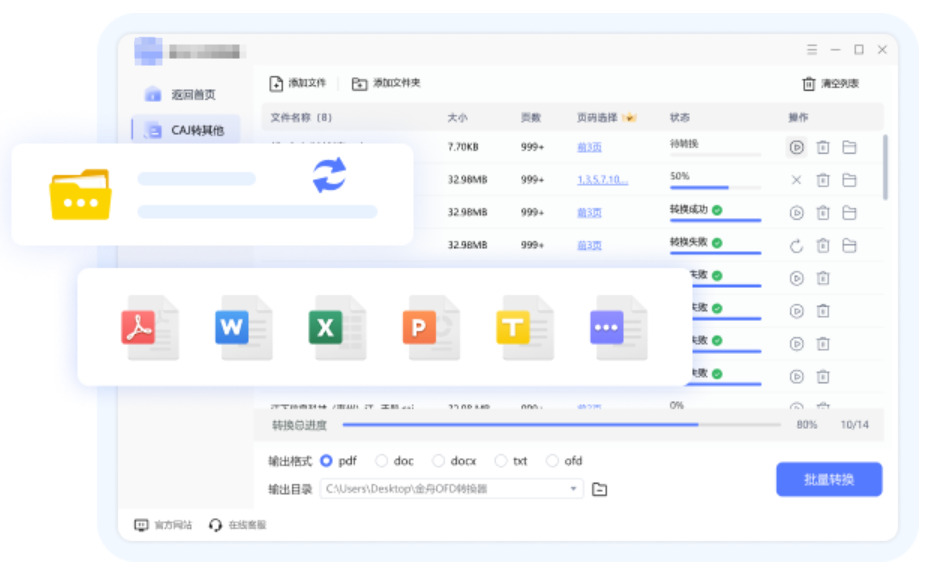Click the 文件名称 column header
Viewport: 941px width, 570px height.
pos(301,118)
